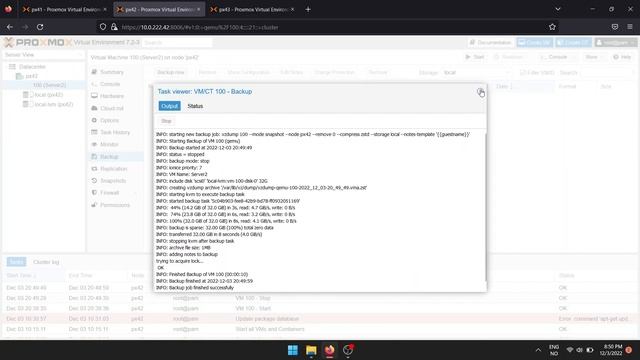
Task: Click the Proxmox logo
Action: [38, 42]
